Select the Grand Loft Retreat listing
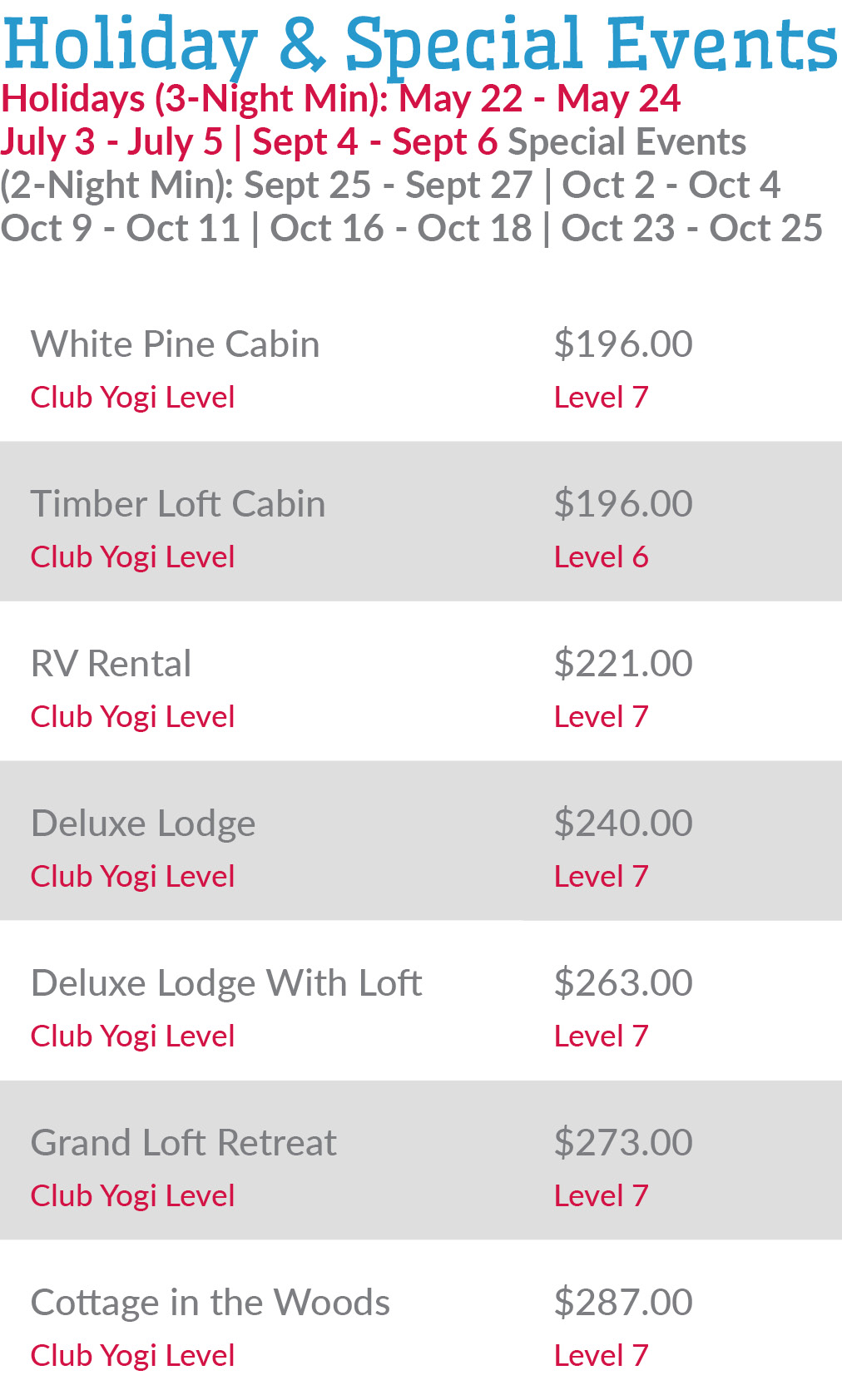 click(184, 1143)
